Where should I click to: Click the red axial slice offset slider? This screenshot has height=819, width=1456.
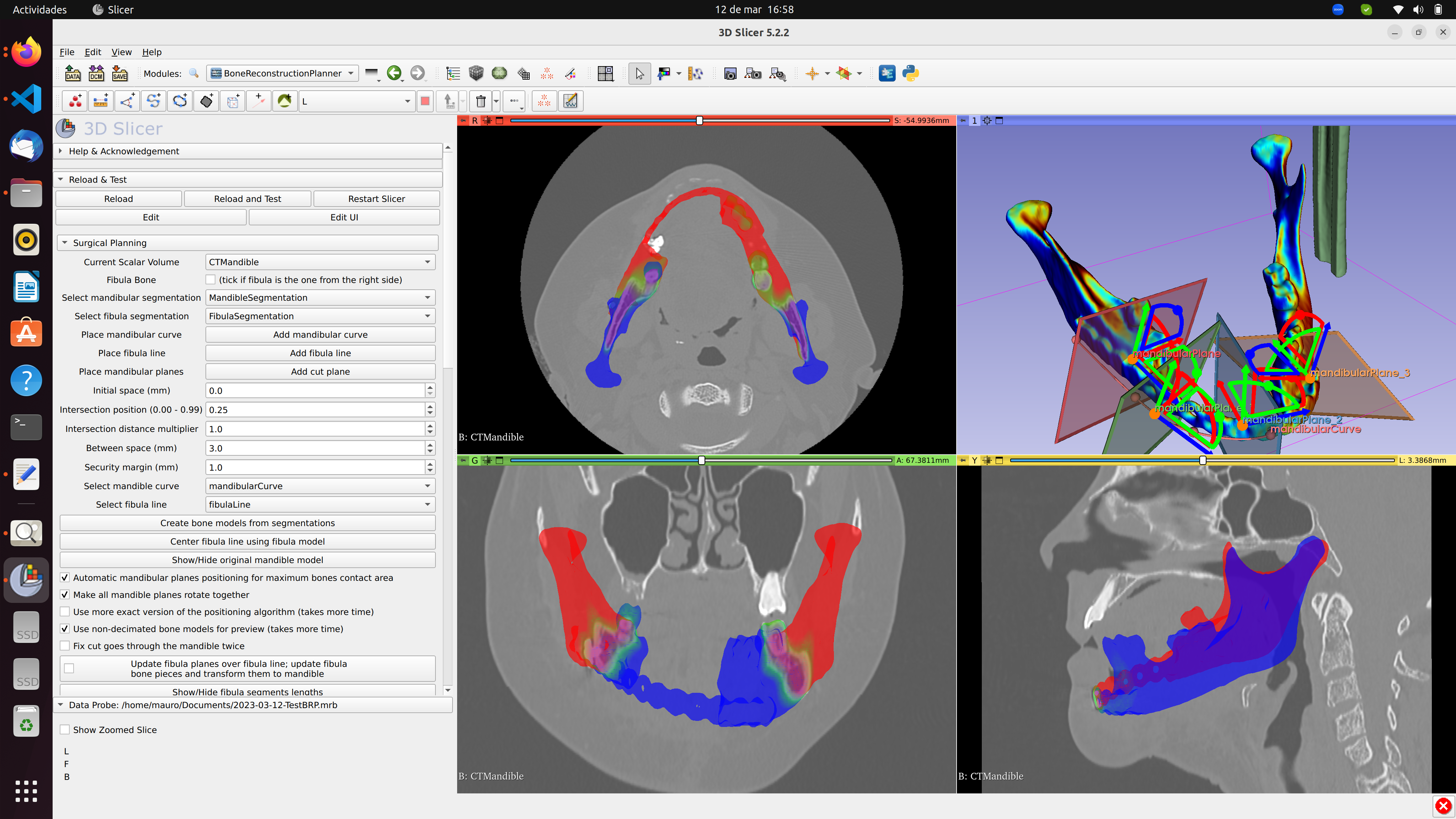[699, 121]
